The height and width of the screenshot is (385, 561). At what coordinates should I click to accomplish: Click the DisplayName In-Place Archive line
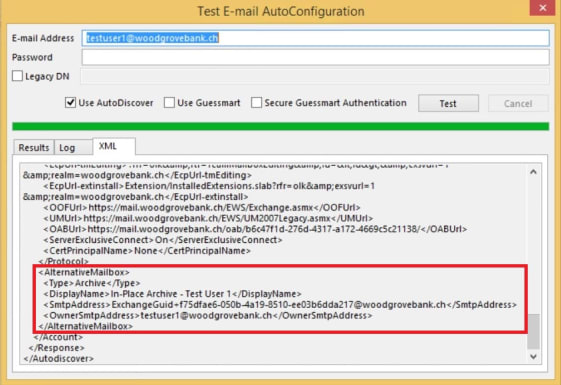pos(172,294)
